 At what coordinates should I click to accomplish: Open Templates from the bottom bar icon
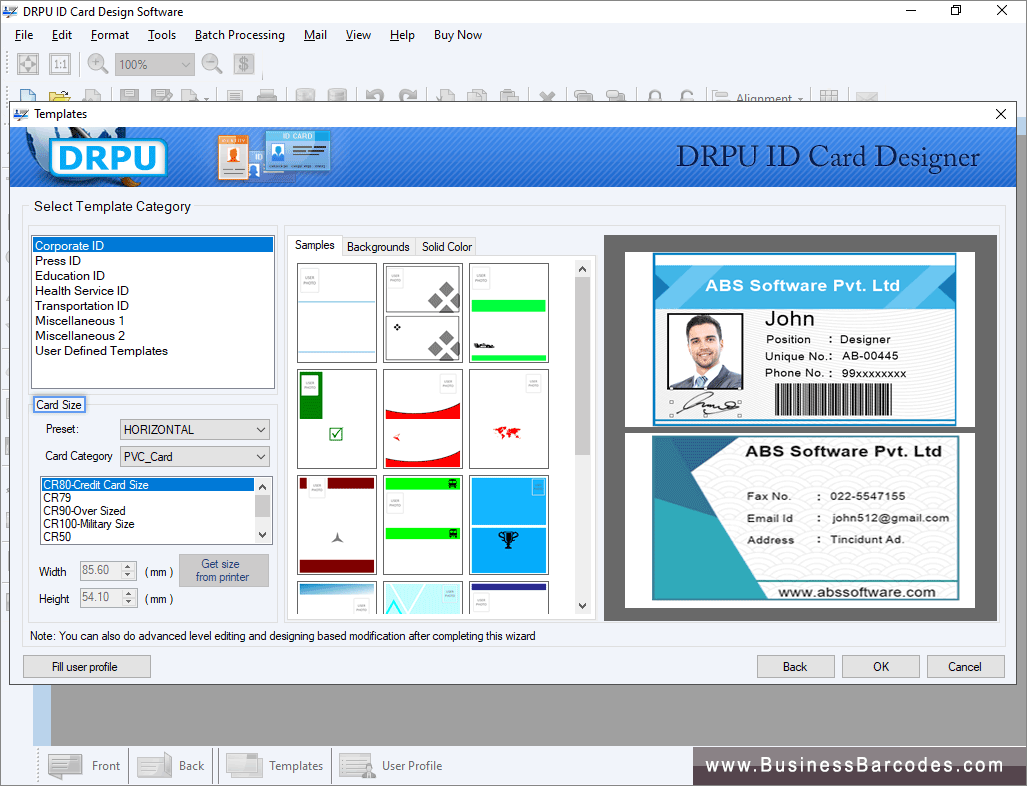click(243, 765)
